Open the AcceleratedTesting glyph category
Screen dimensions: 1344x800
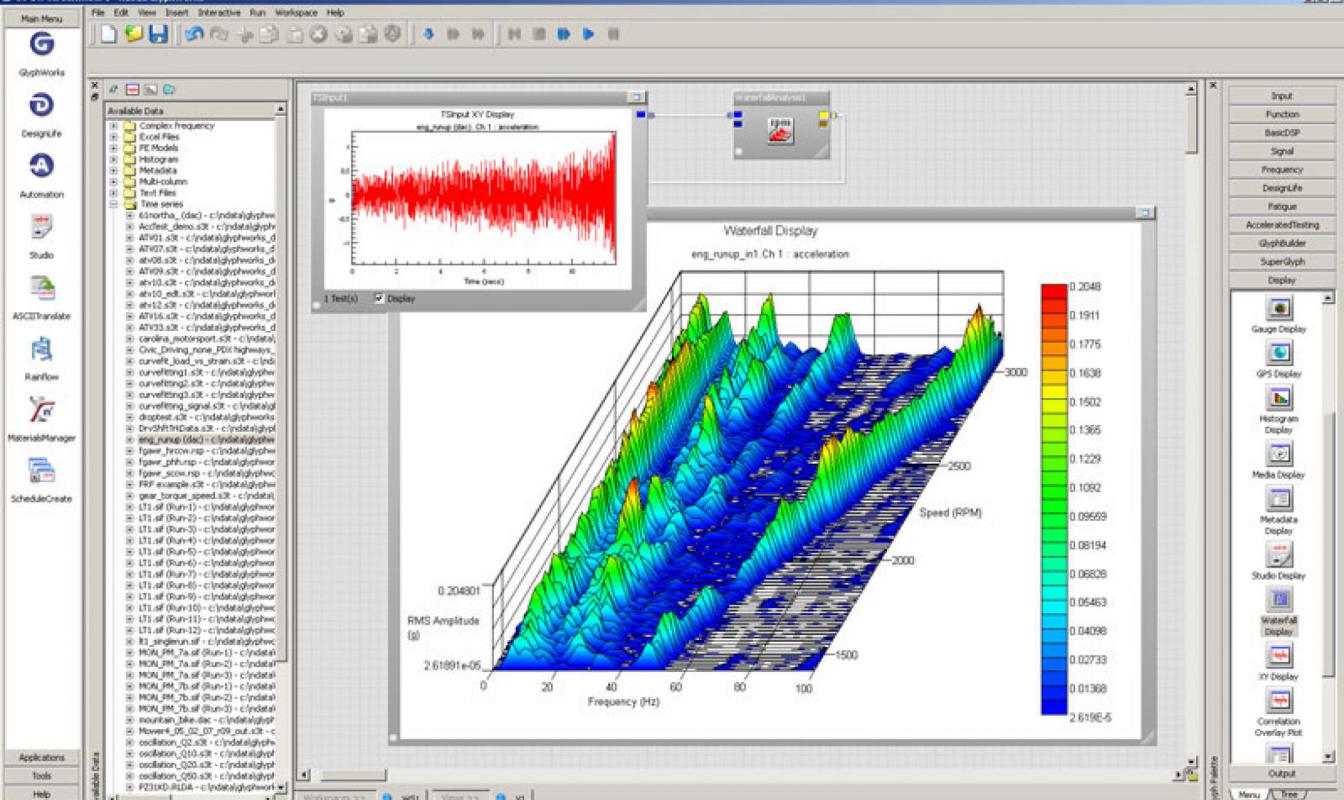(1282, 225)
